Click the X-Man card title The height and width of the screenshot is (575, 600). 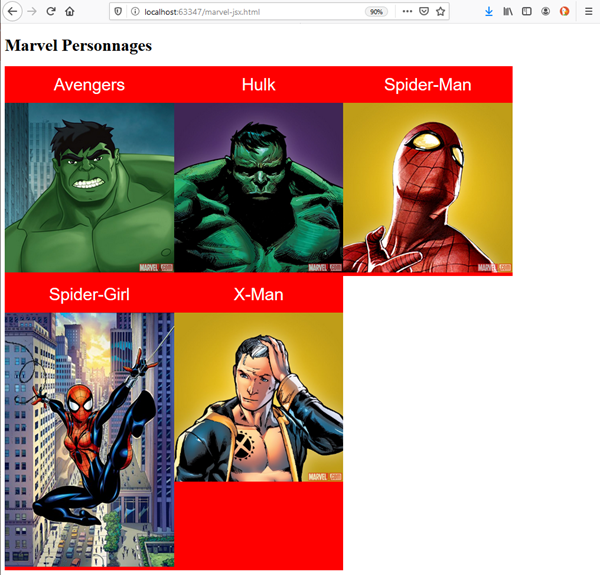tap(258, 294)
